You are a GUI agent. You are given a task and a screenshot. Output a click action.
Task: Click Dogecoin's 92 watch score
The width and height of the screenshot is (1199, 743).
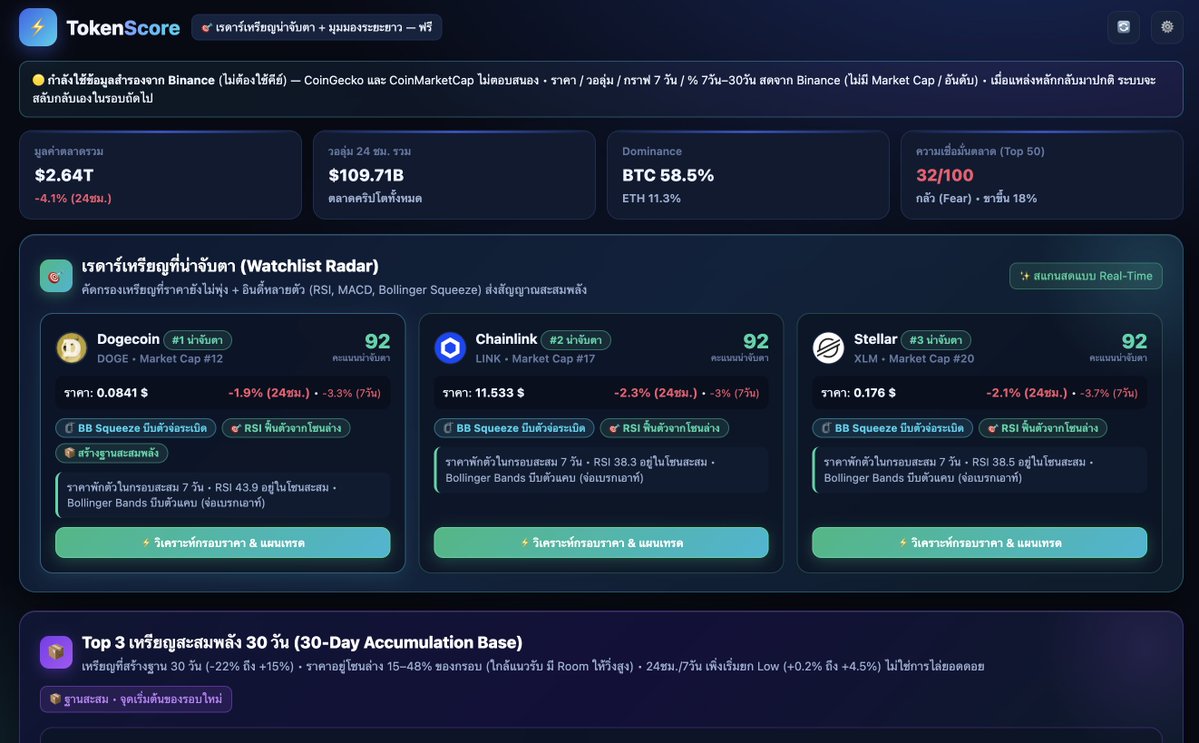(377, 341)
